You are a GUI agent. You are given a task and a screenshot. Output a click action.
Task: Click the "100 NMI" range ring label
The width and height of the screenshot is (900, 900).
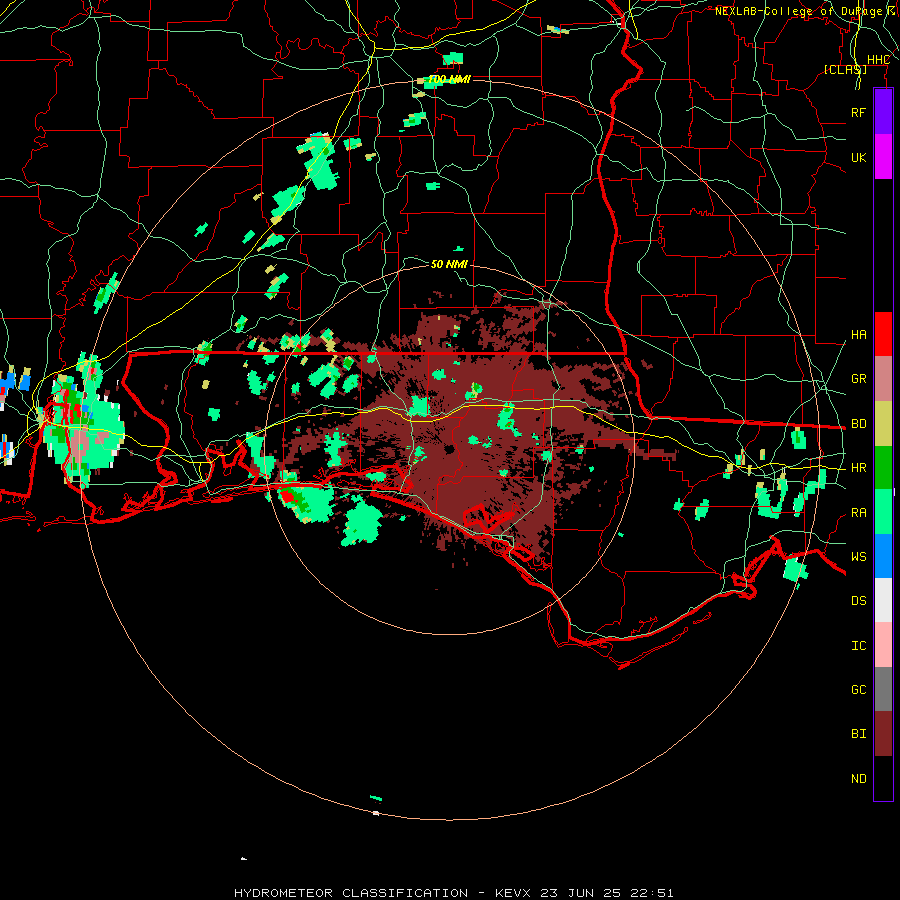point(449,79)
